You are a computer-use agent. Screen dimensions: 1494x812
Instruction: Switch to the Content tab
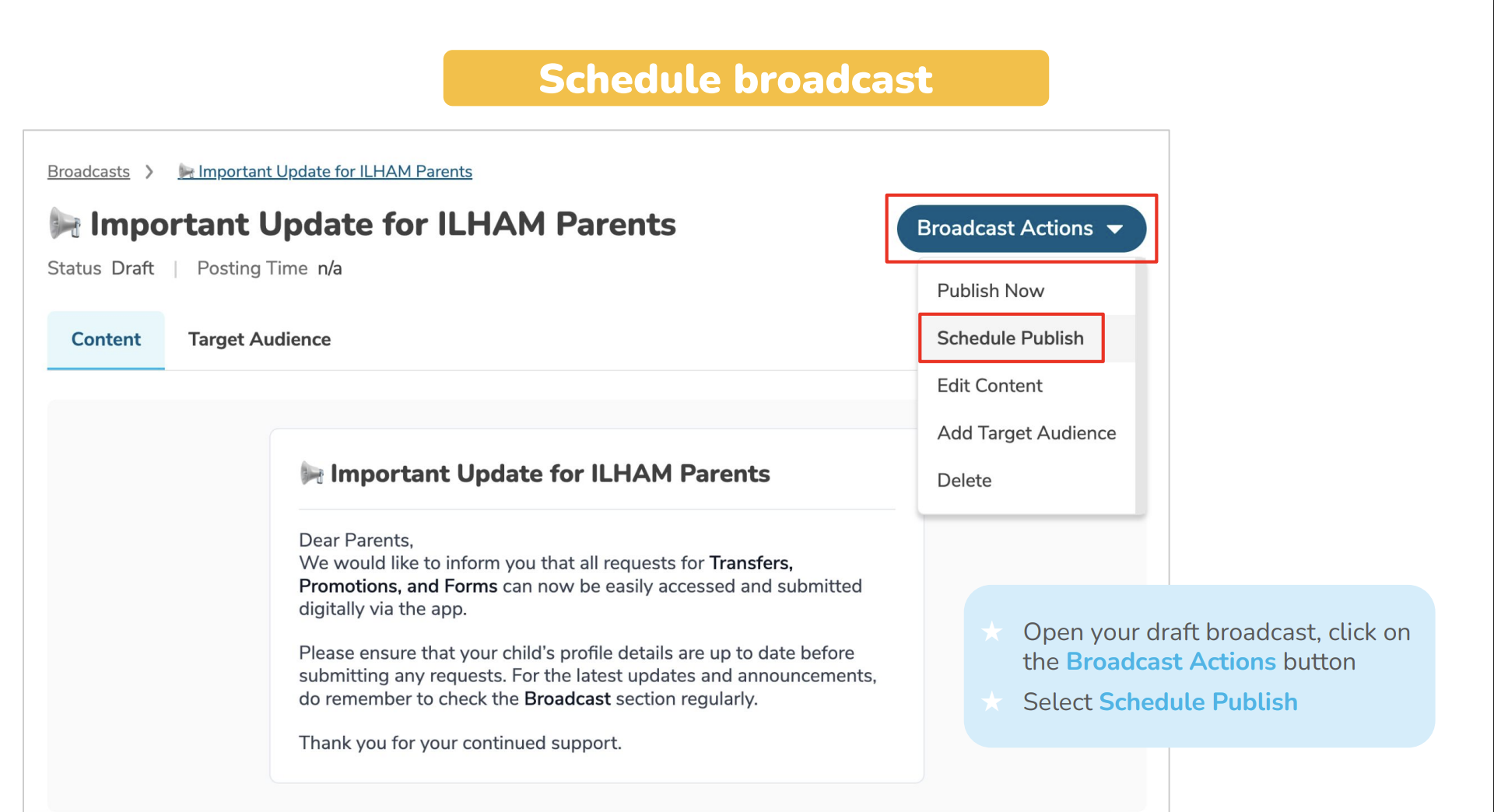[x=106, y=340]
